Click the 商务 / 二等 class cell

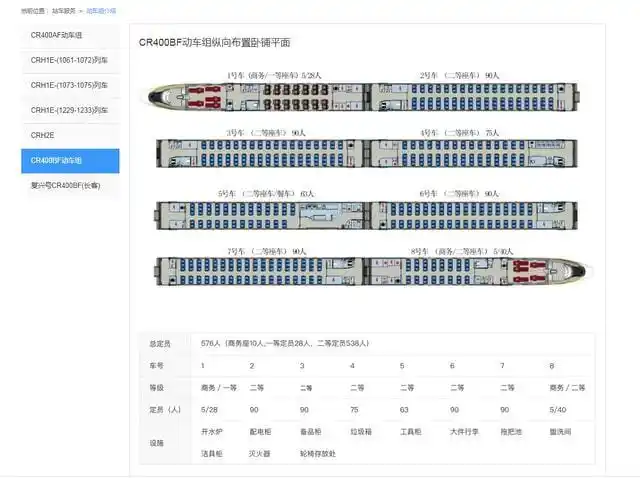tap(567, 388)
